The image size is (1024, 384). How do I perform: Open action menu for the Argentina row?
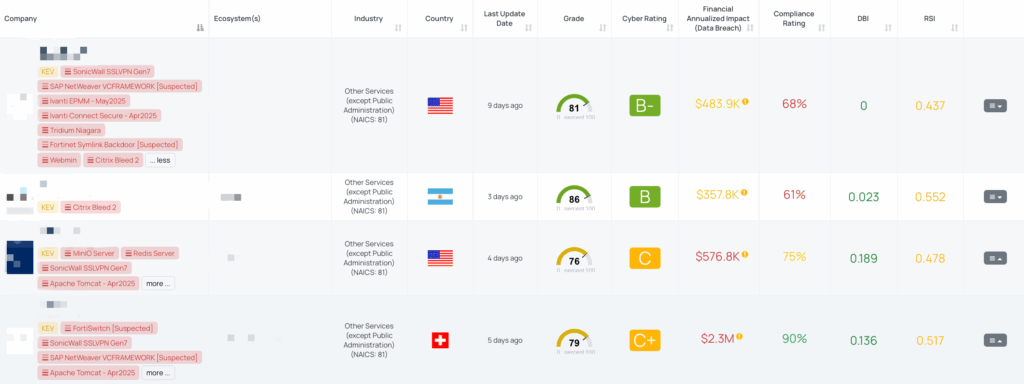coord(995,197)
